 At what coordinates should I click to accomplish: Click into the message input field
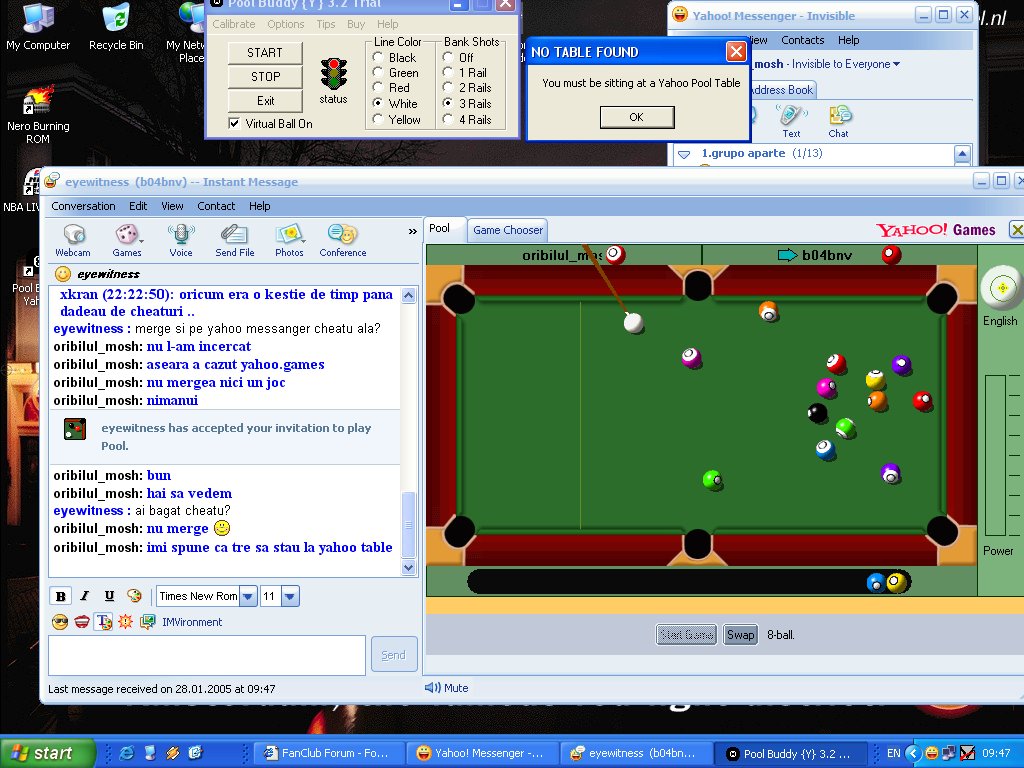coord(207,655)
